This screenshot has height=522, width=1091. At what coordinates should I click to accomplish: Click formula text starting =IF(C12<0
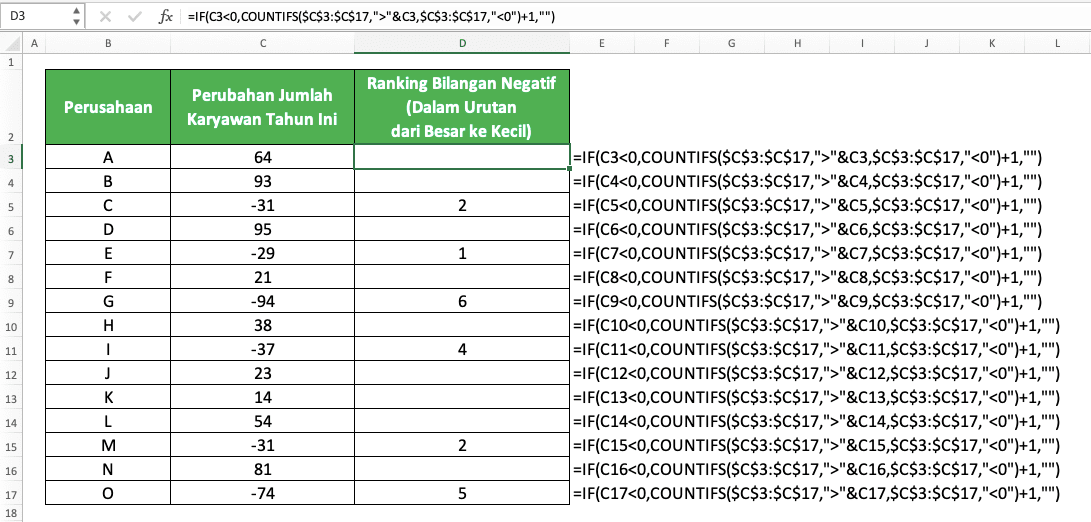click(x=815, y=374)
